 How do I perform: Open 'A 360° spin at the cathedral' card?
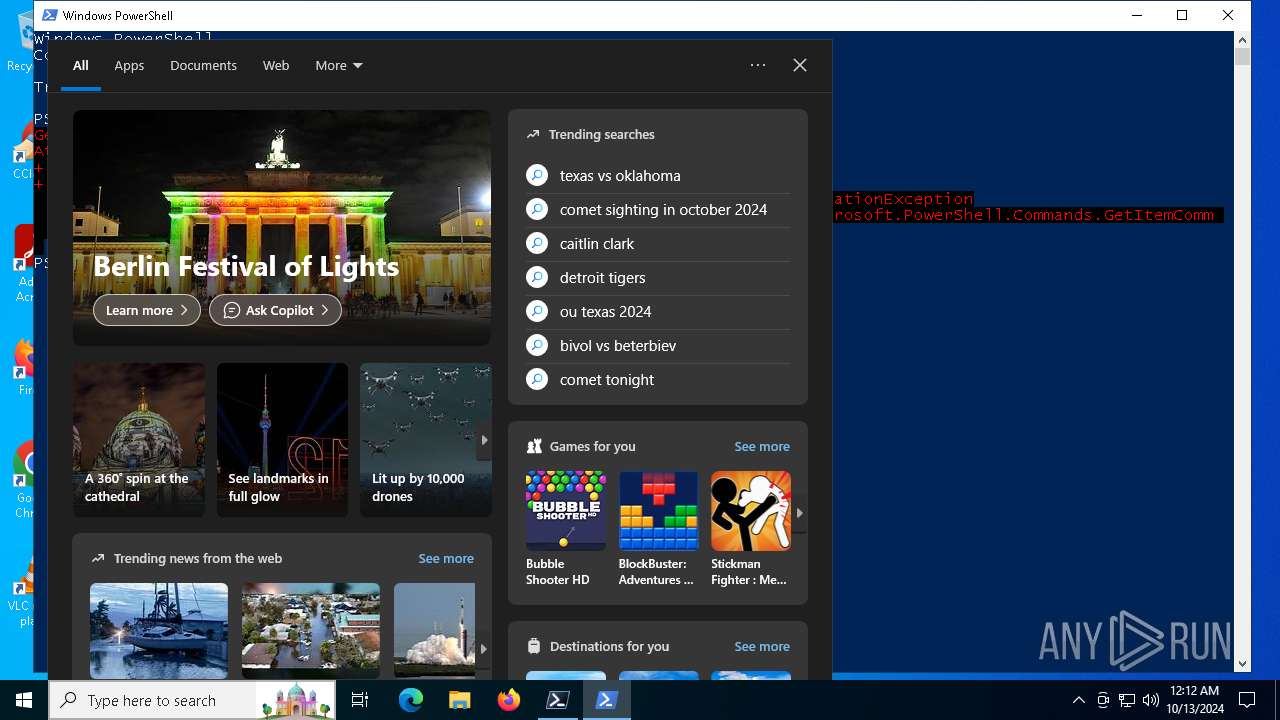point(139,440)
